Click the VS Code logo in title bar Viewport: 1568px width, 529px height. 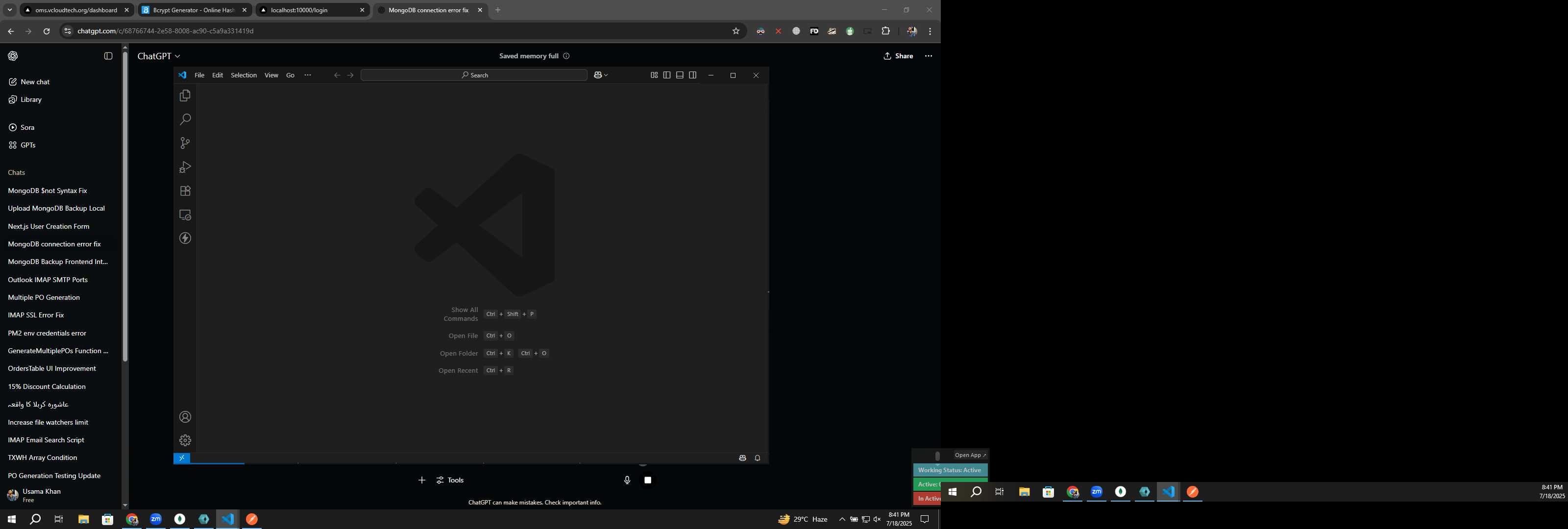(x=182, y=75)
